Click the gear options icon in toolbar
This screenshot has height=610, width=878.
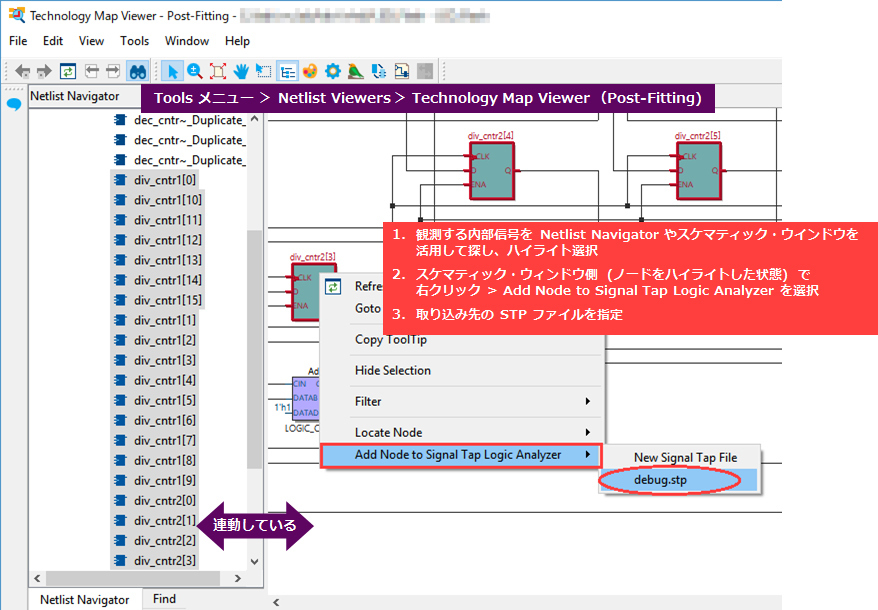click(333, 71)
